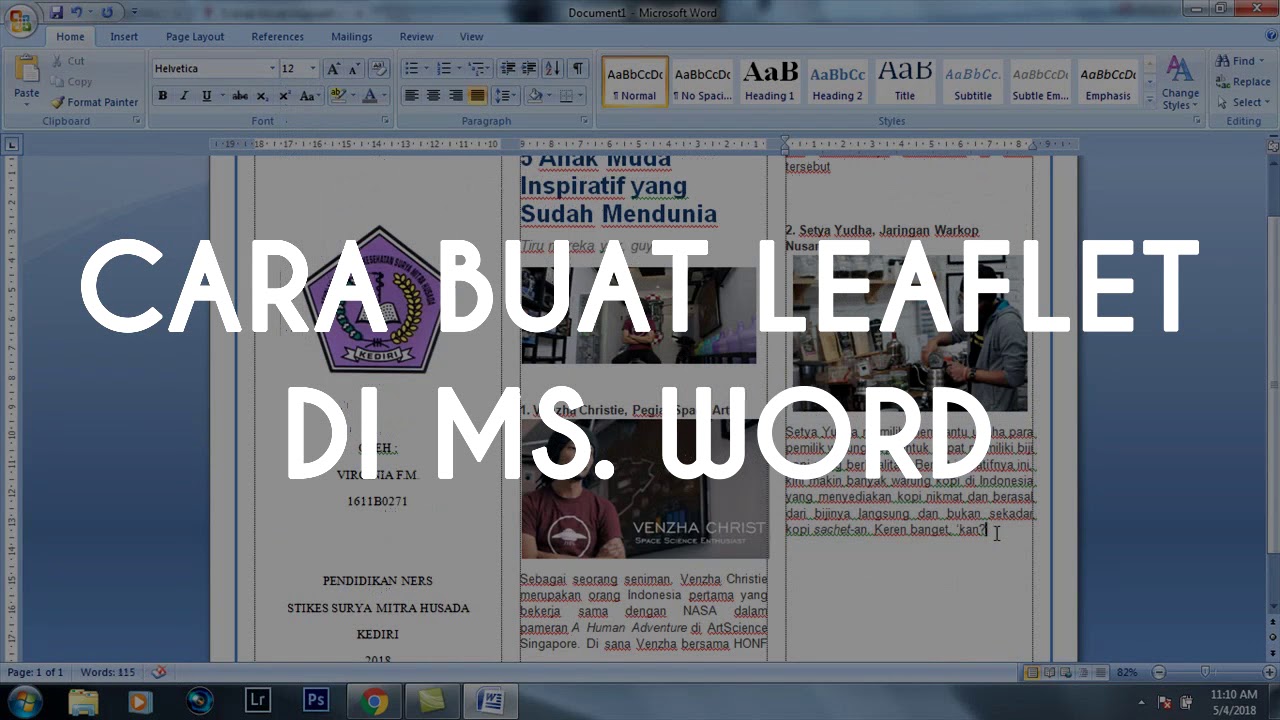Click Replace in Editing group
The image size is (1280, 720).
1243,82
